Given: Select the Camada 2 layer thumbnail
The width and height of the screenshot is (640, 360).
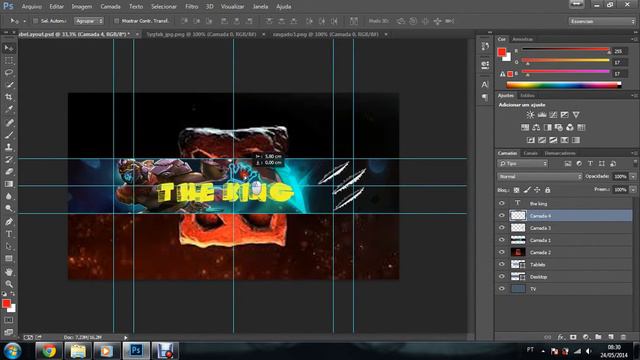Looking at the screenshot, I should click(x=518, y=252).
